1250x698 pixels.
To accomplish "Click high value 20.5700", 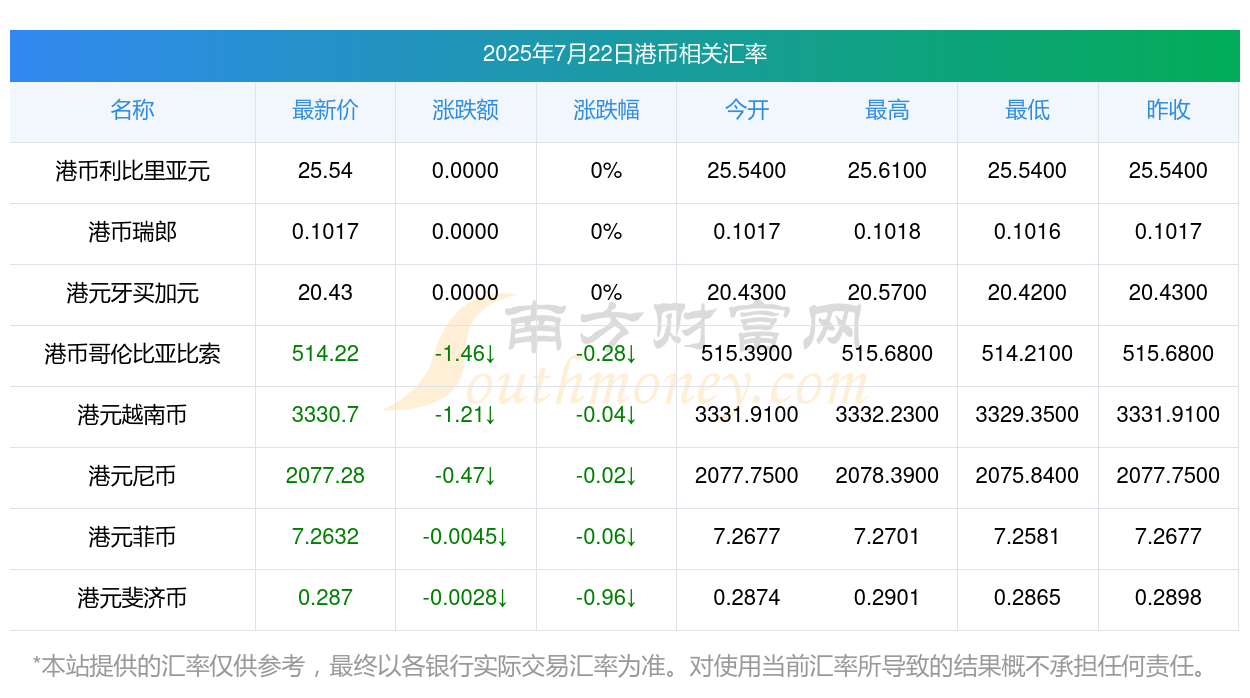I will (887, 293).
